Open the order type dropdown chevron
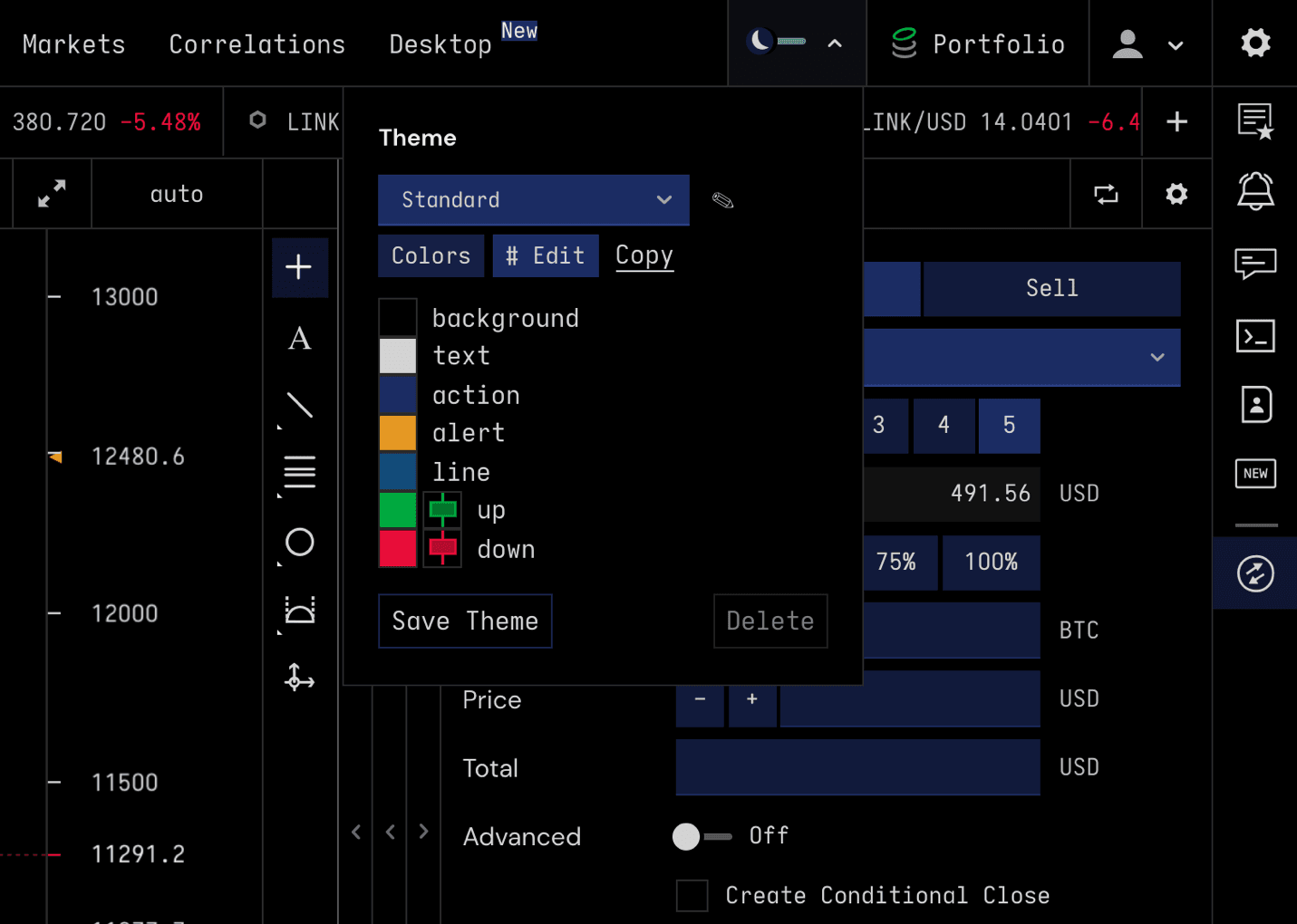 tap(1157, 357)
